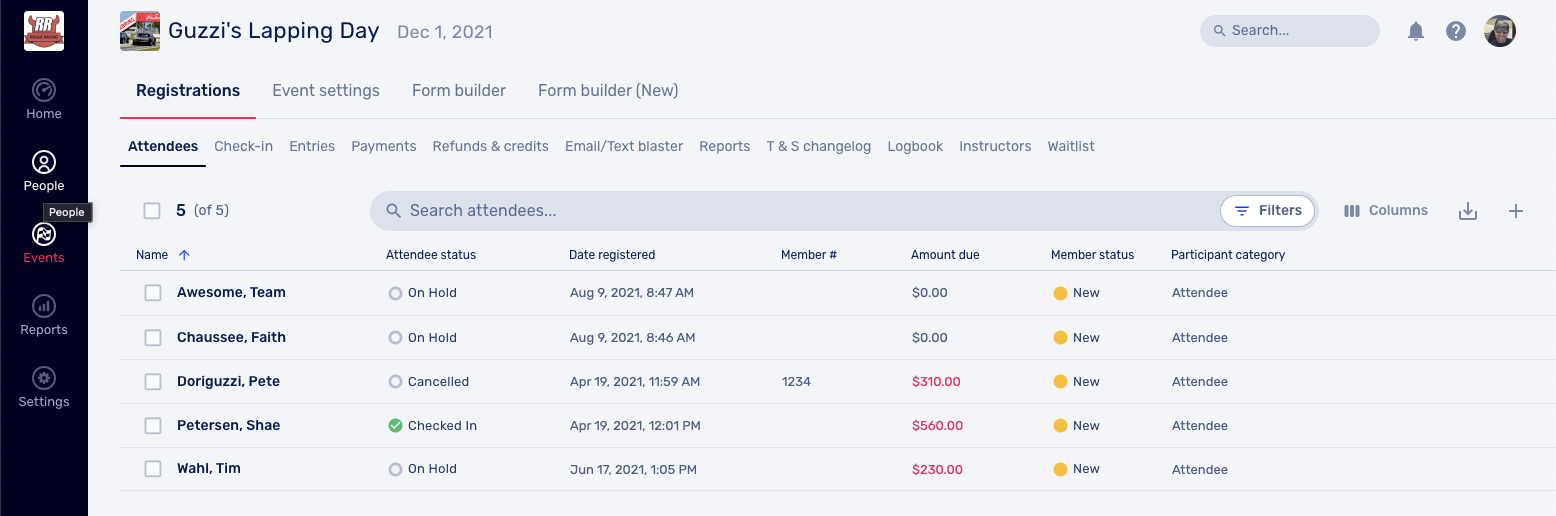
Task: Go to Home in sidebar
Action: tap(44, 99)
